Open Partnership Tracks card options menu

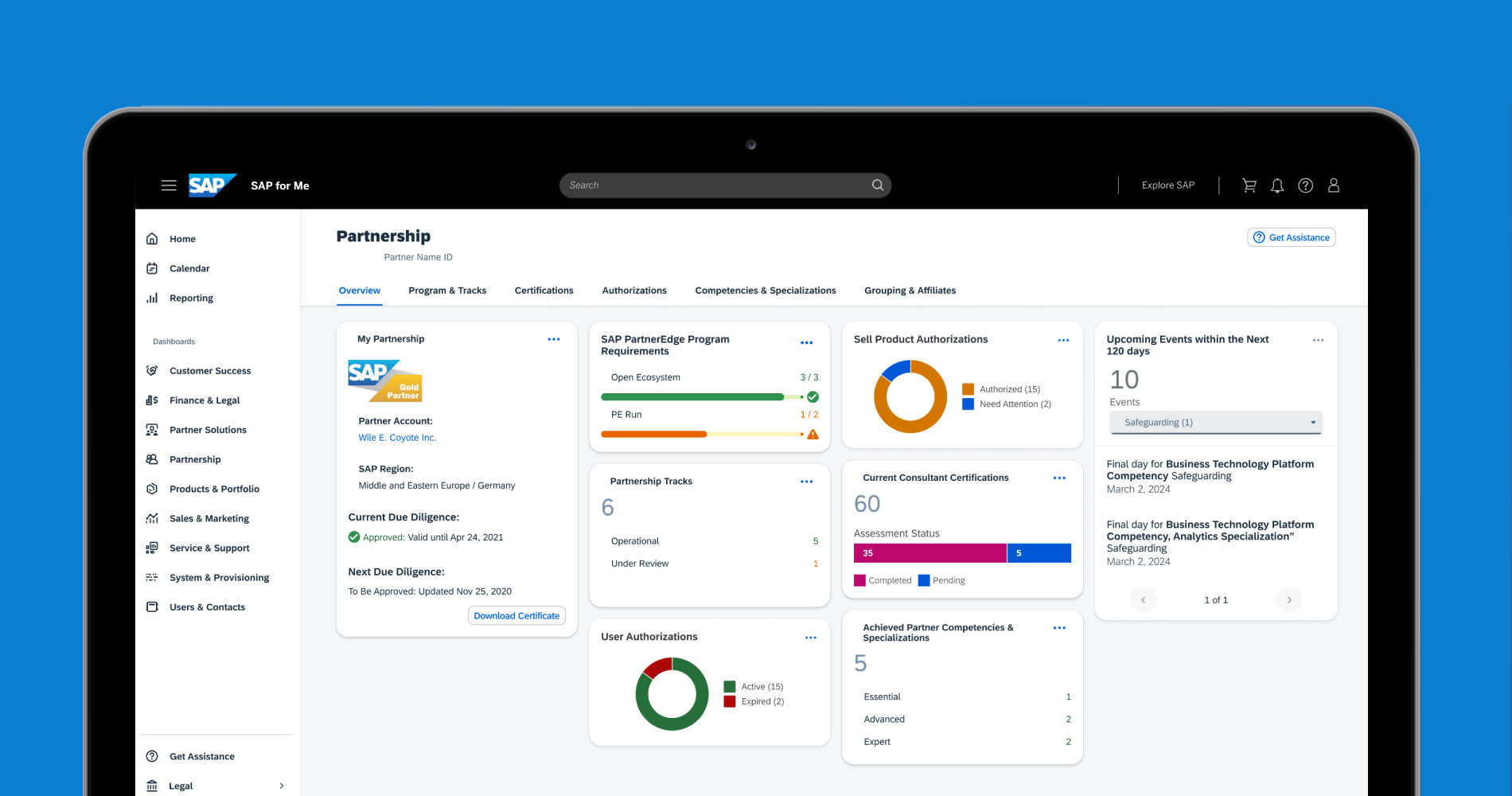(806, 482)
